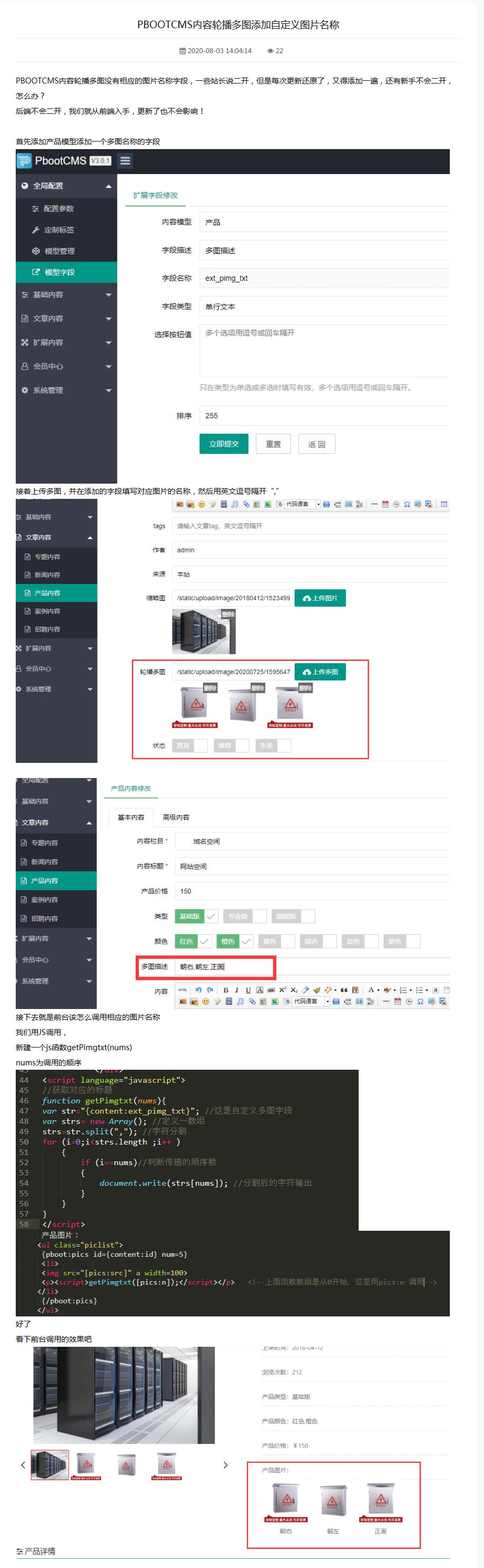
Task: Toggle underline U in editor toolbar
Action: coord(249,989)
